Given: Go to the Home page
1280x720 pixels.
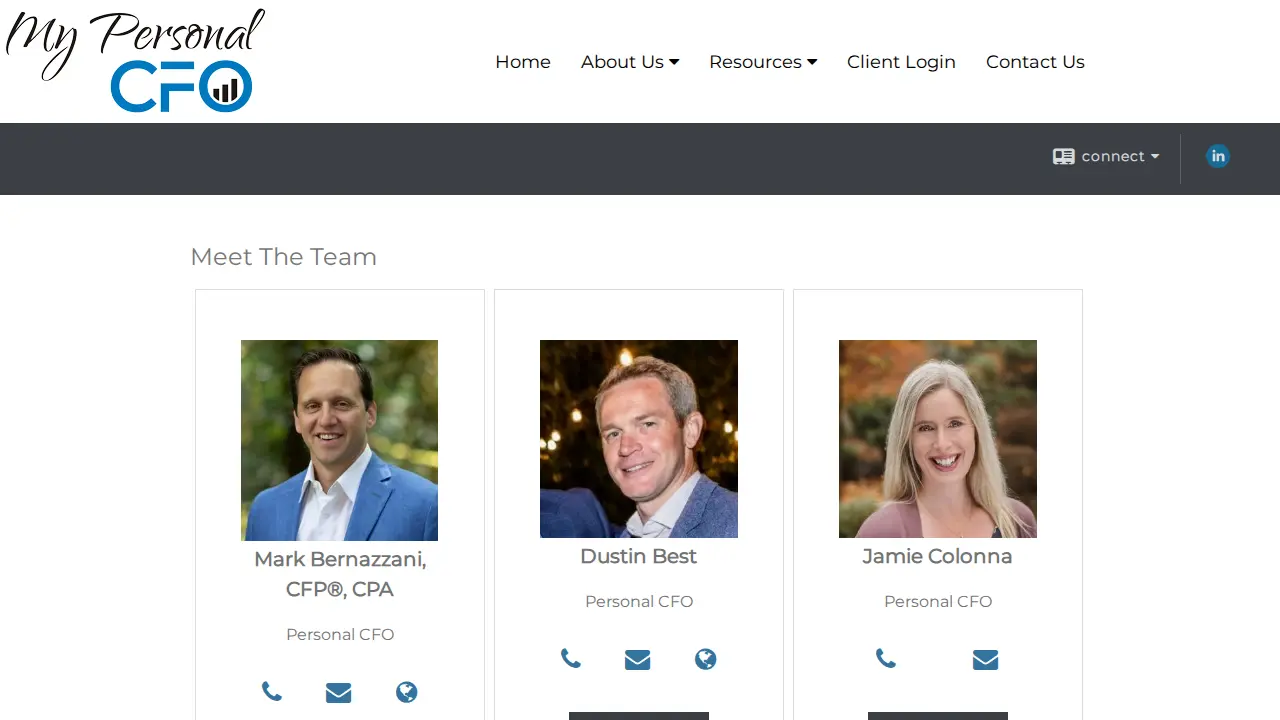Looking at the screenshot, I should tap(523, 62).
